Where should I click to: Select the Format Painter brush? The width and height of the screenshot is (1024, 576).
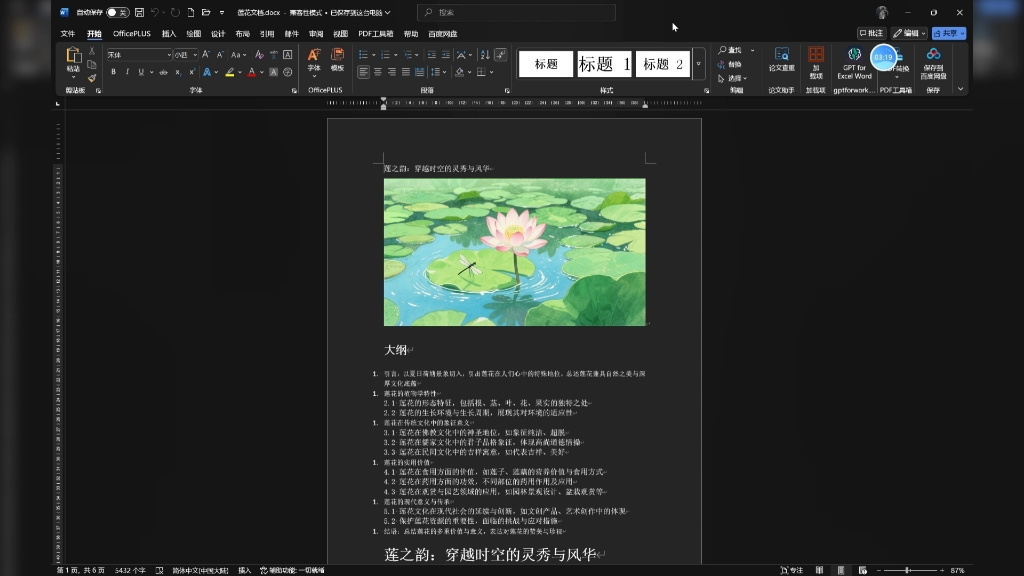pos(92,78)
